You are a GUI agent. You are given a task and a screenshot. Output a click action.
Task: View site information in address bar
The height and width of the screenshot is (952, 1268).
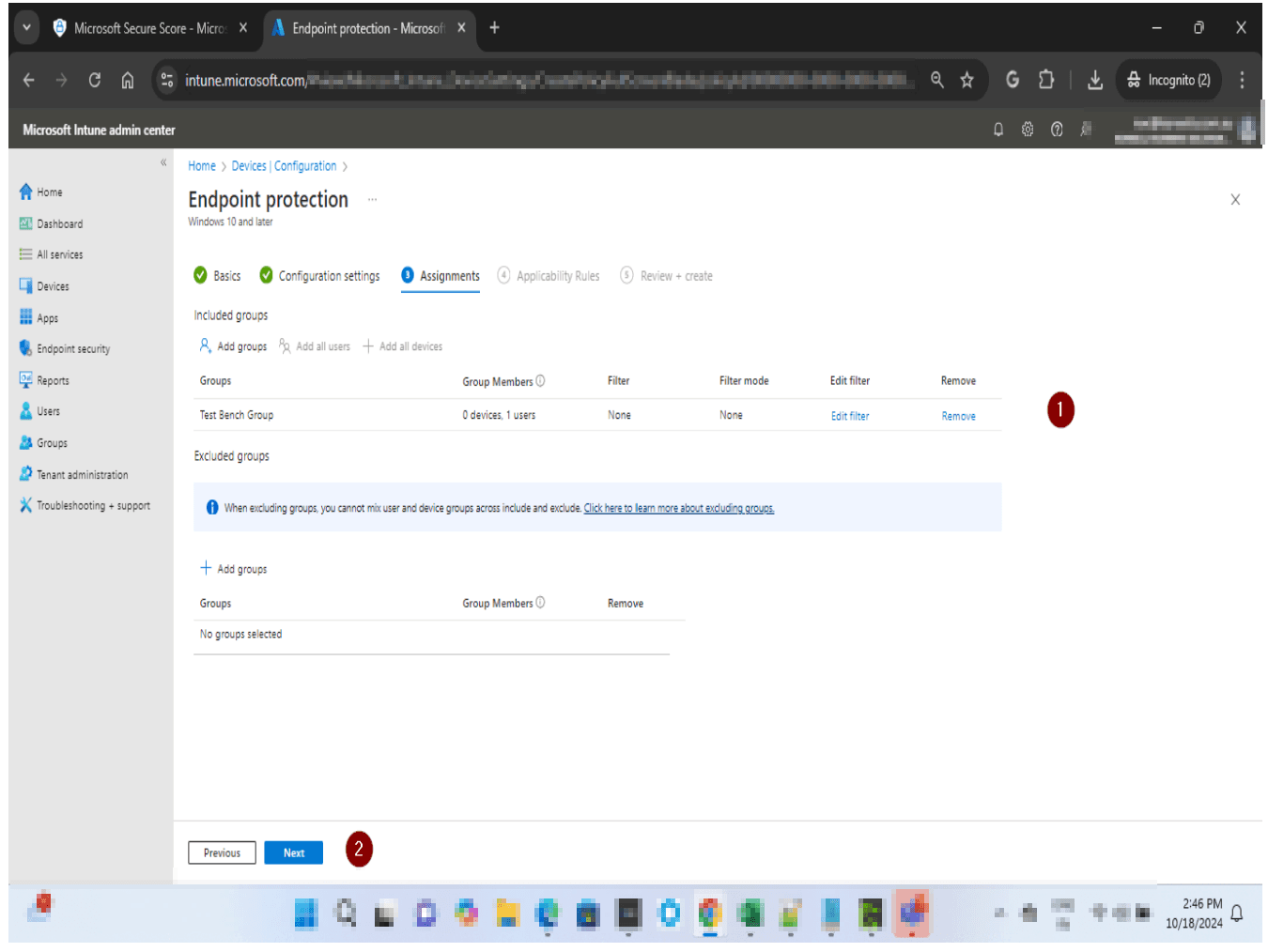point(167,81)
